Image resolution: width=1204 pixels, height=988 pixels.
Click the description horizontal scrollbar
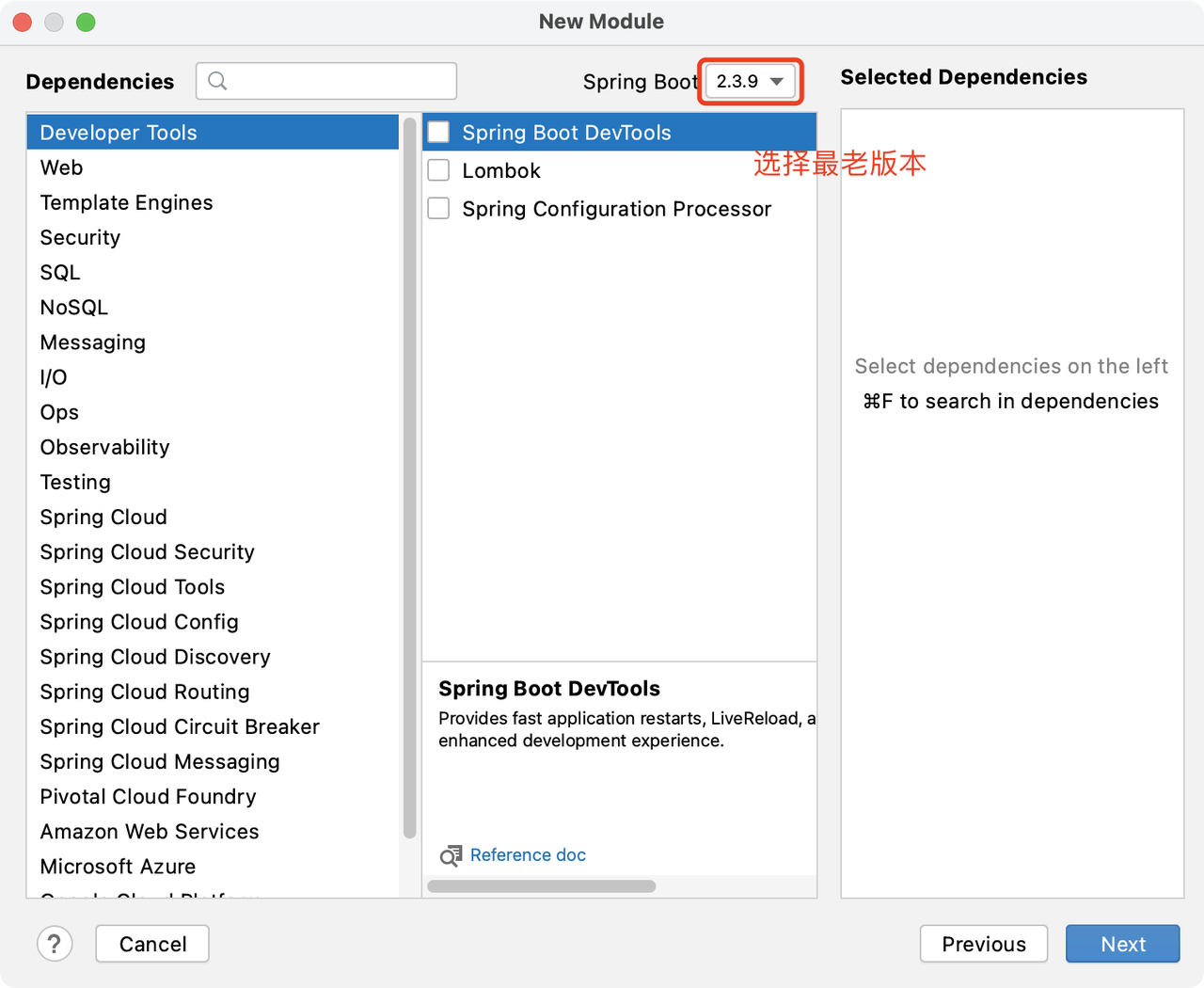pos(542,886)
